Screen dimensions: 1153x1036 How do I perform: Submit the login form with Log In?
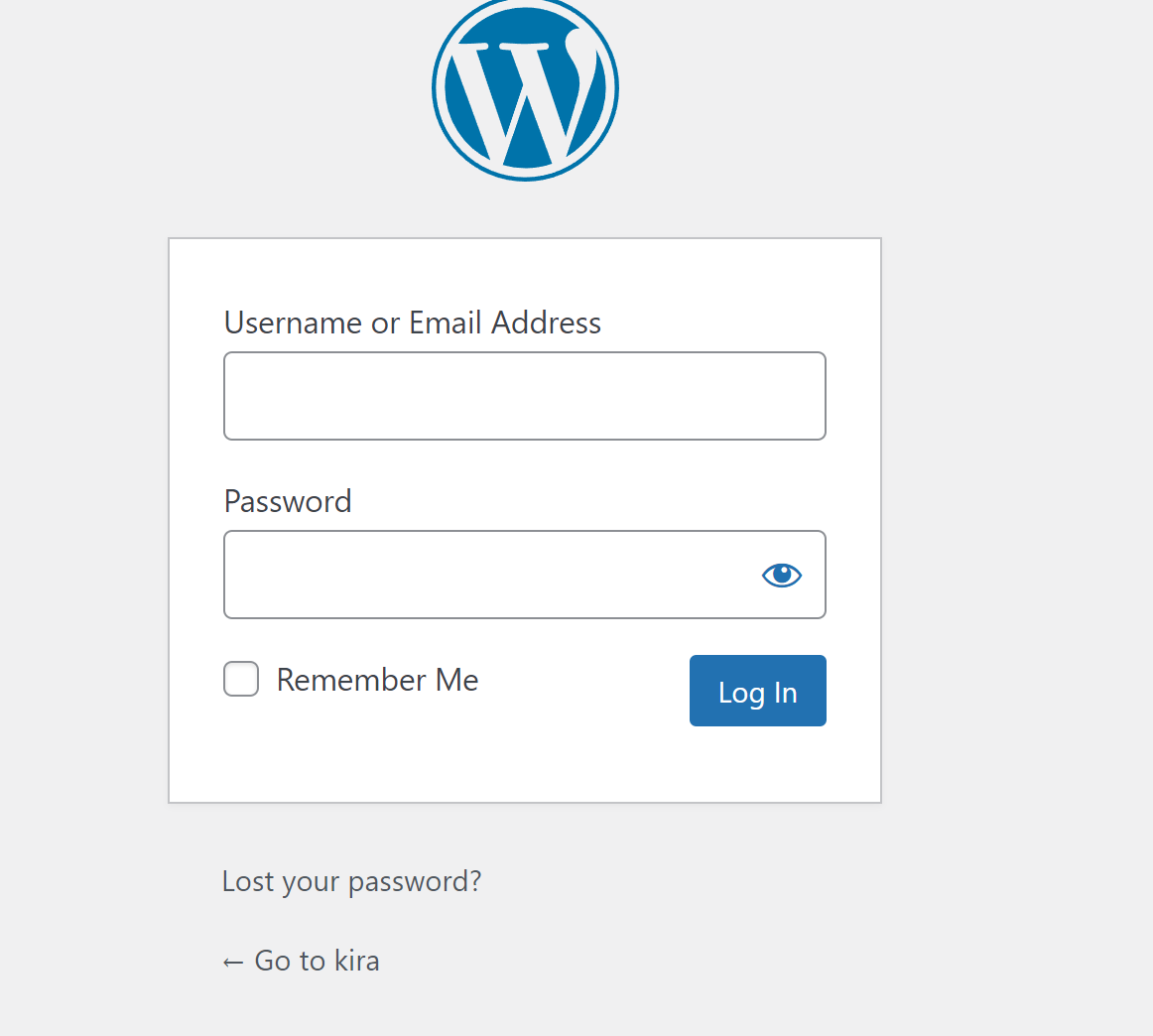(757, 691)
